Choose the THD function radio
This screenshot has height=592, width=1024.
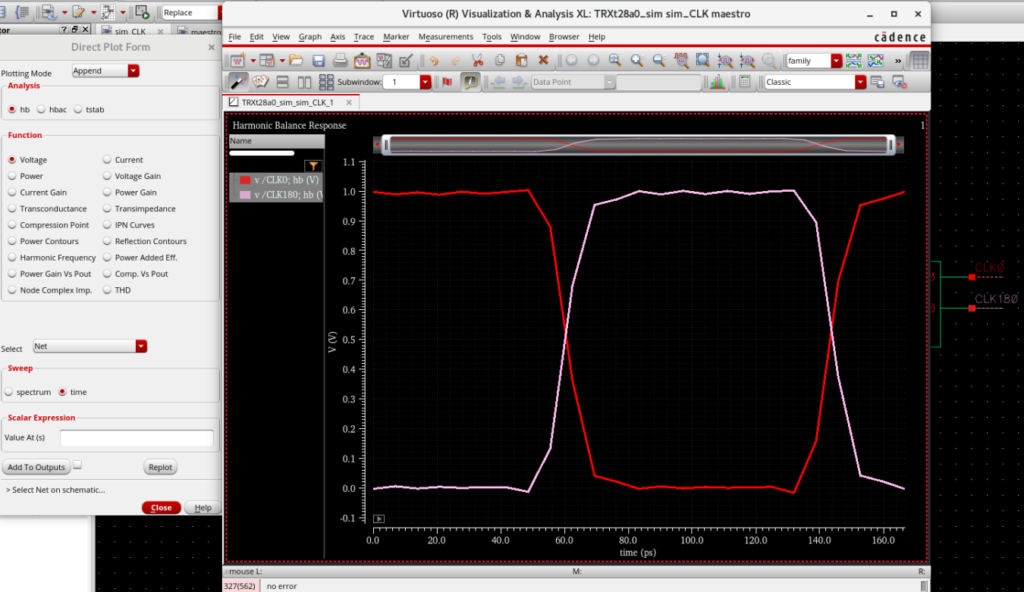coord(107,290)
